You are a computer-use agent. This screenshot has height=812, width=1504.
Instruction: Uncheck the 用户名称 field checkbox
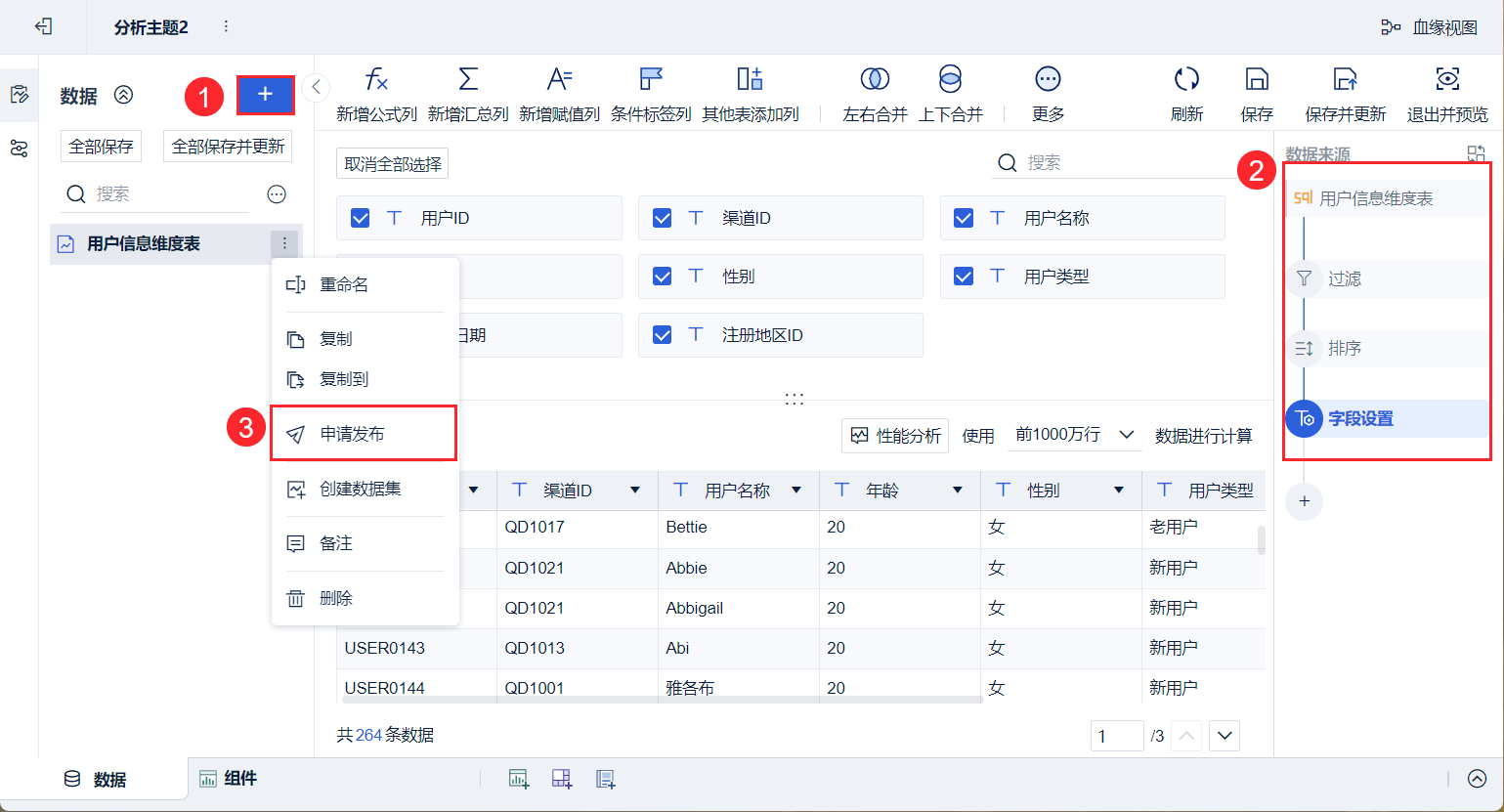[x=964, y=218]
